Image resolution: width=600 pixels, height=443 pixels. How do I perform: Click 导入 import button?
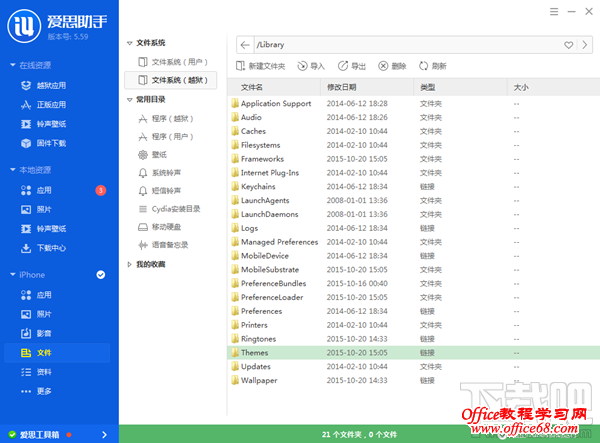(x=311, y=66)
